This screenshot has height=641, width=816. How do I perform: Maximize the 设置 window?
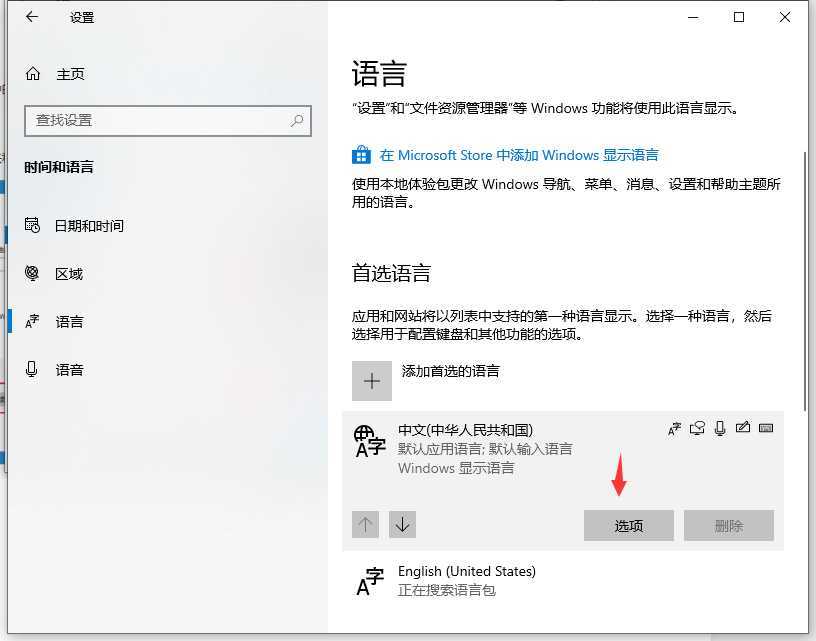(739, 17)
